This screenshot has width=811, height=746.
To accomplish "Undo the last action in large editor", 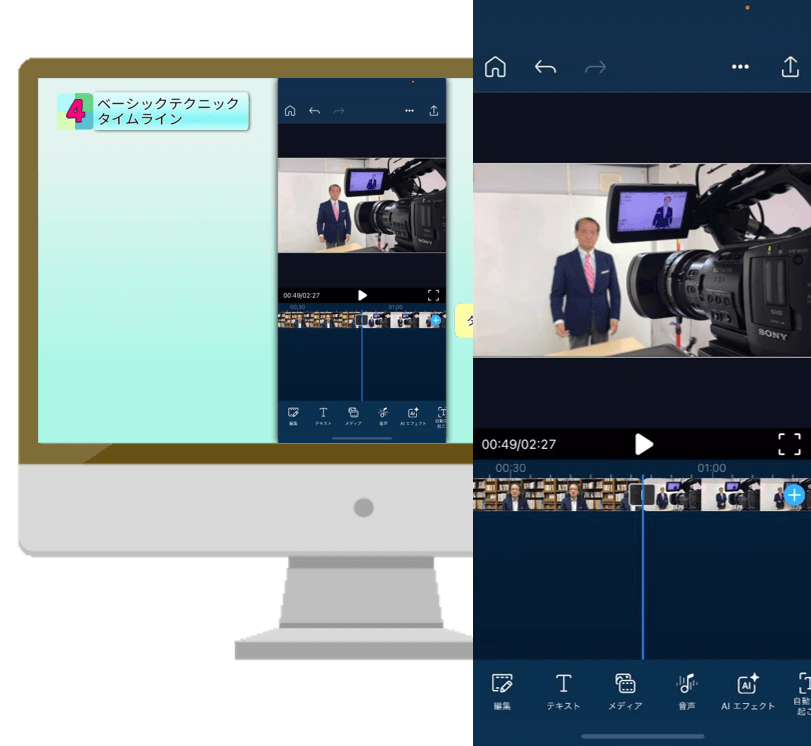I will (x=545, y=67).
